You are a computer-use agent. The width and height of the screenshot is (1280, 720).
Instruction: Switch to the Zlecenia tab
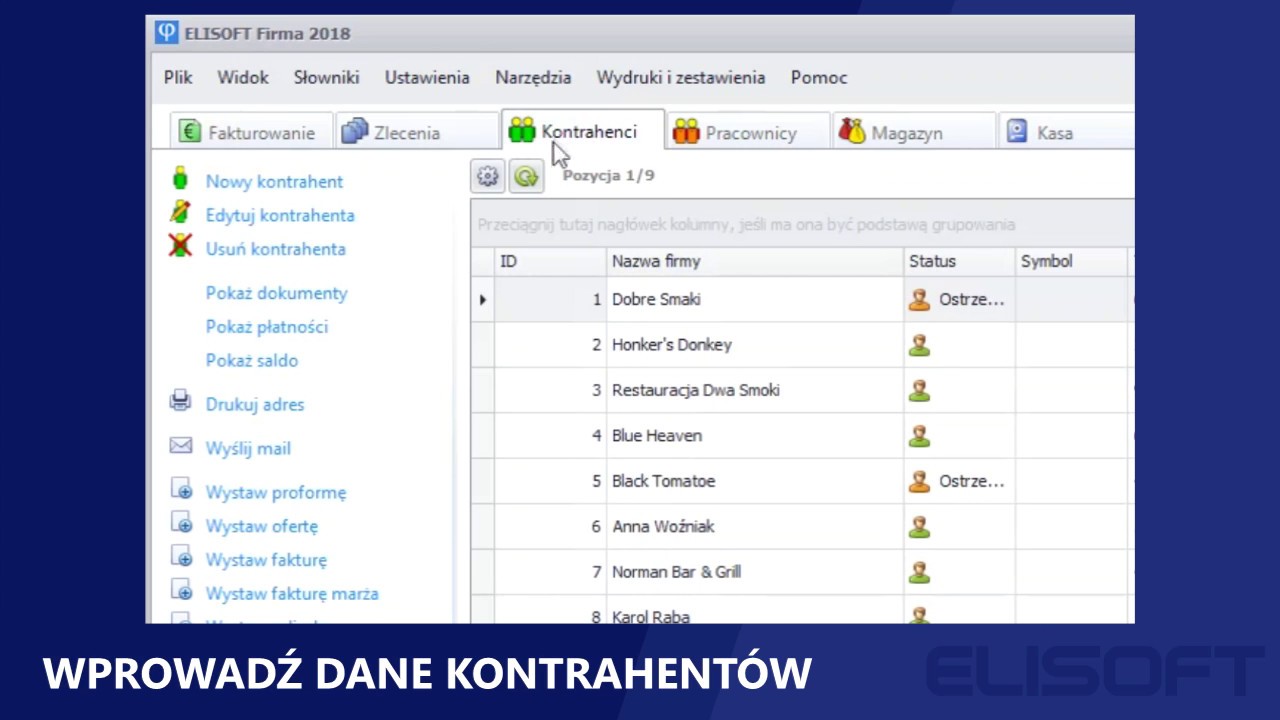click(x=415, y=132)
